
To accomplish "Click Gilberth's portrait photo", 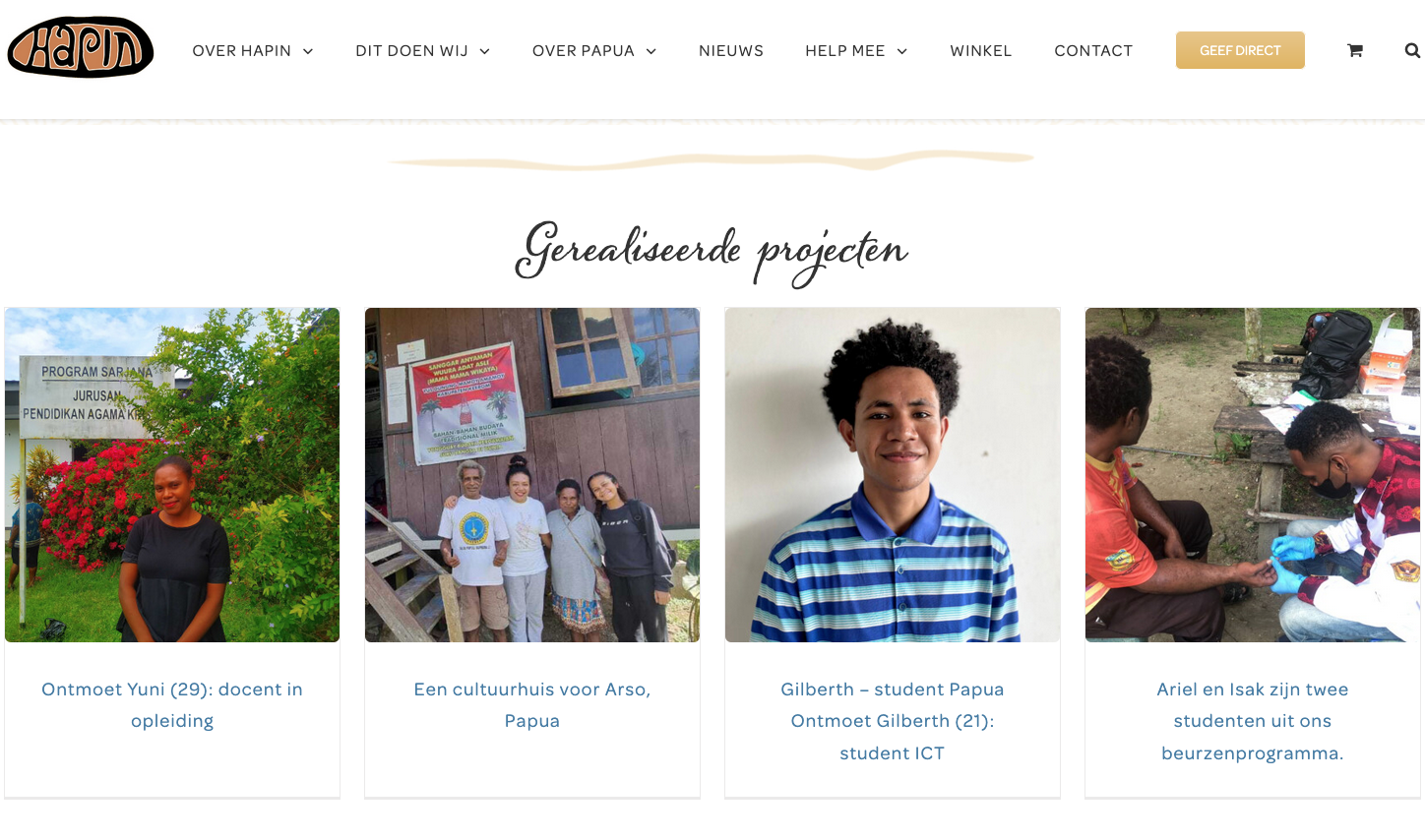I will [893, 475].
